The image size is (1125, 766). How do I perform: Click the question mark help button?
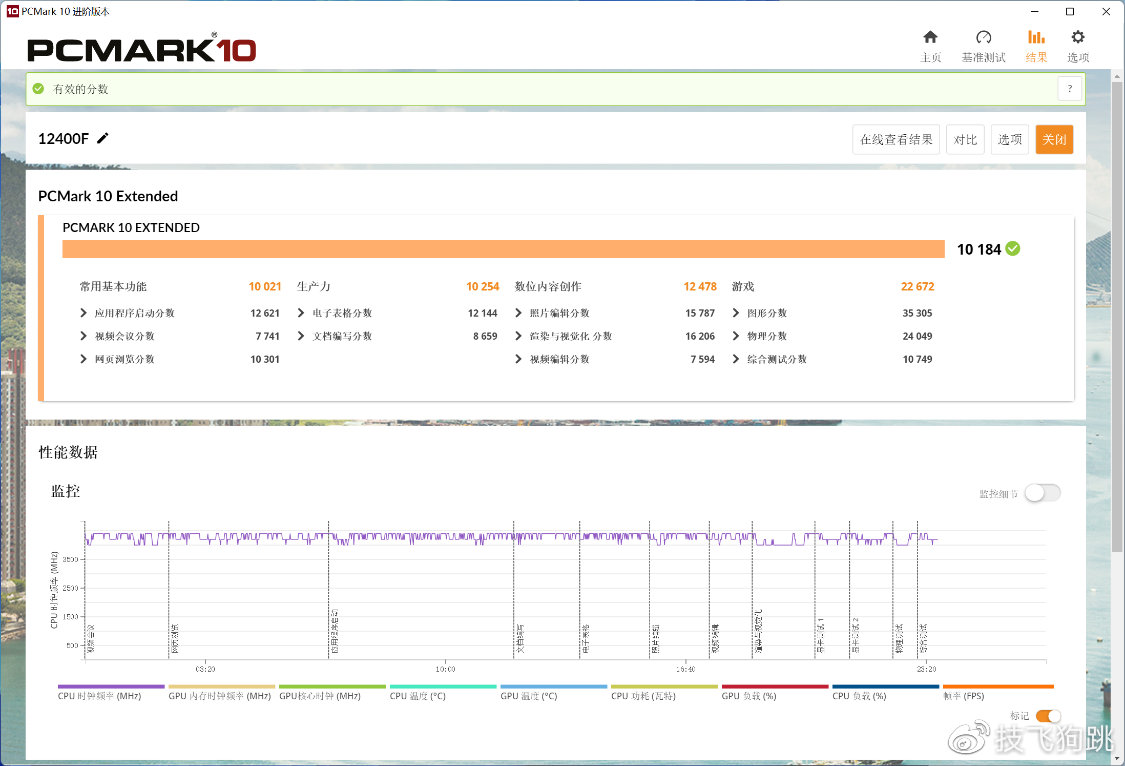click(x=1070, y=89)
